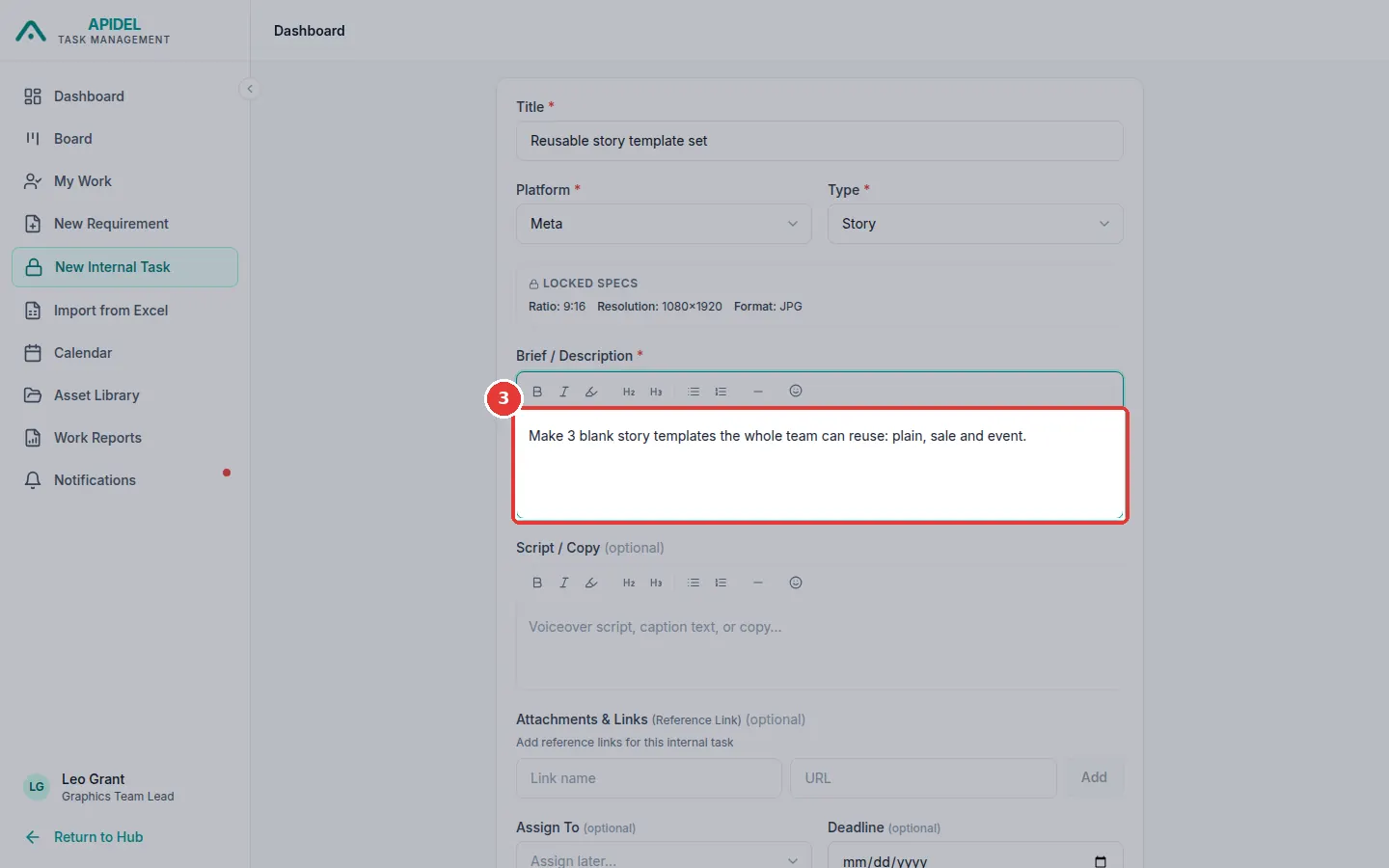The image size is (1389, 868).
Task: Open emoji picker in Script / Copy toolbar
Action: 796,583
